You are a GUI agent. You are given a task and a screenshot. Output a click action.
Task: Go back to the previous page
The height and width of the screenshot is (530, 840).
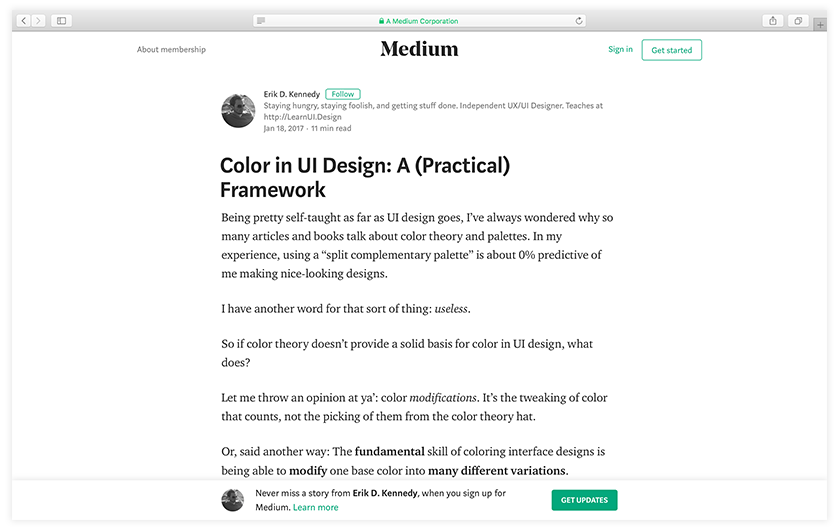point(25,20)
